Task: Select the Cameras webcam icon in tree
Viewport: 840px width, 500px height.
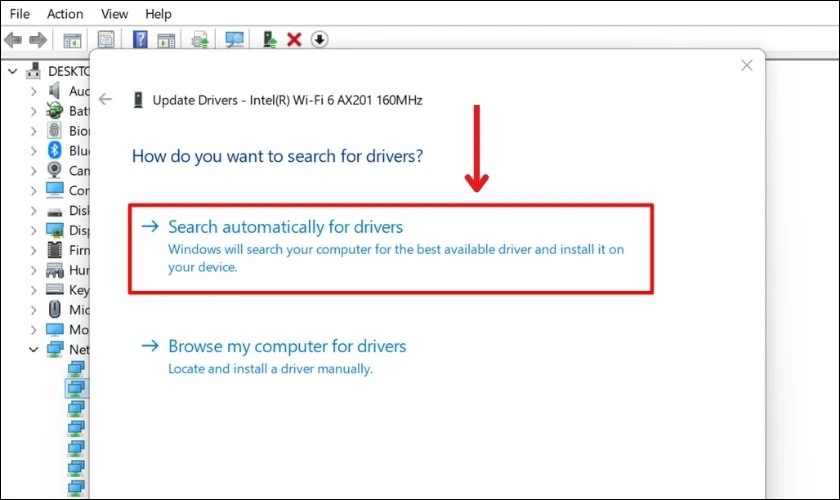Action: [55, 170]
